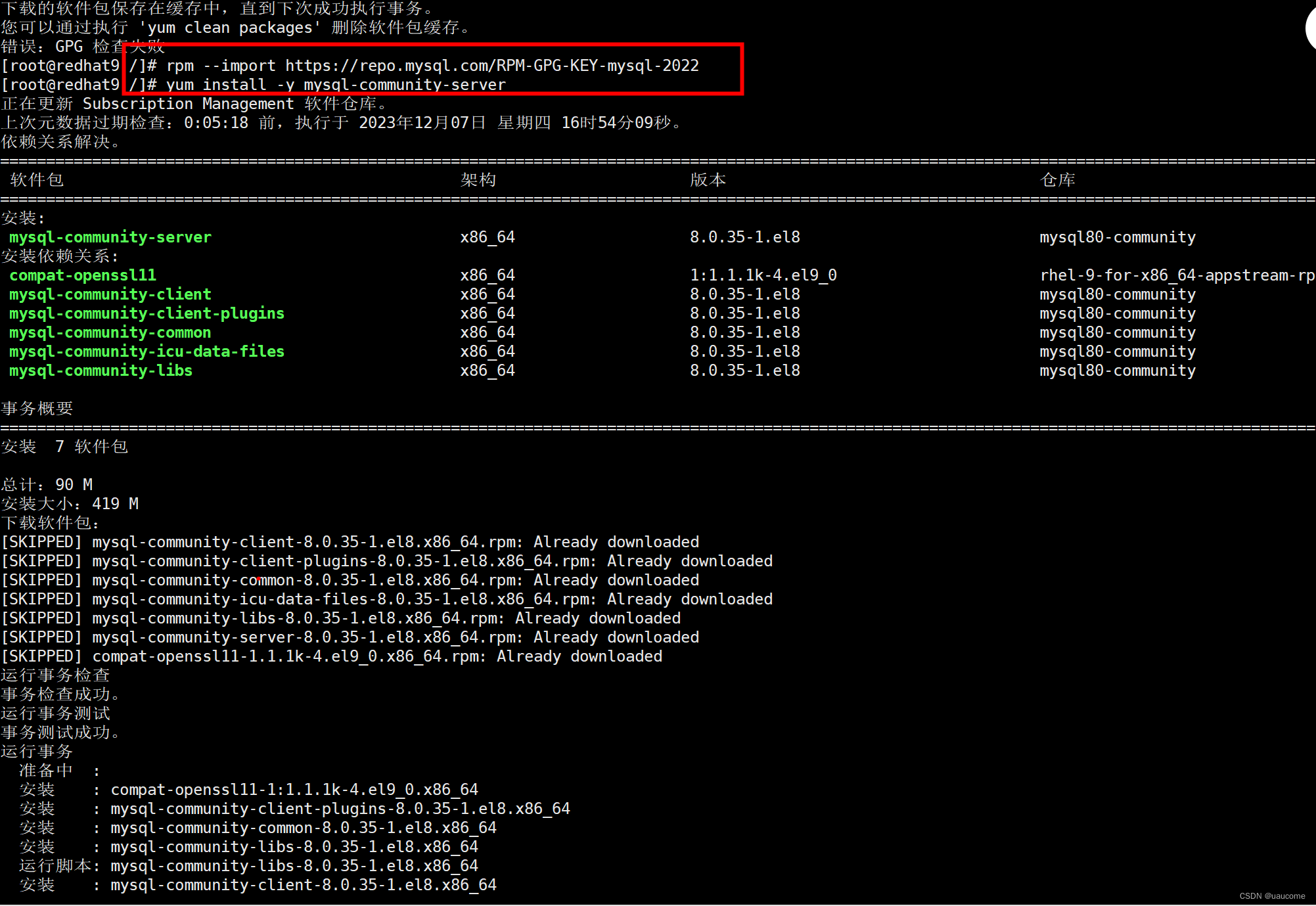Click the 软件包 column header

pos(37,180)
